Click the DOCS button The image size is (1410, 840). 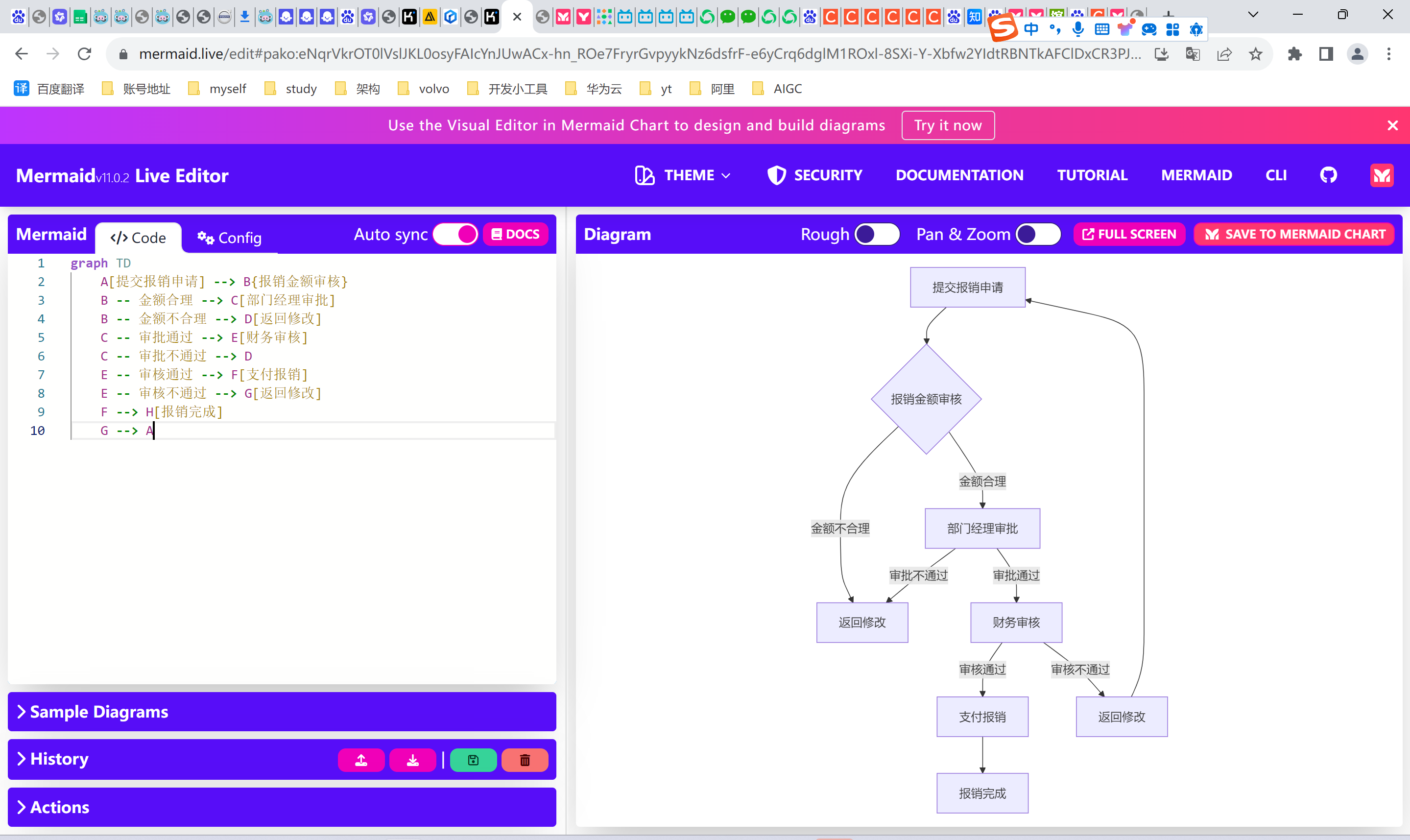click(515, 234)
